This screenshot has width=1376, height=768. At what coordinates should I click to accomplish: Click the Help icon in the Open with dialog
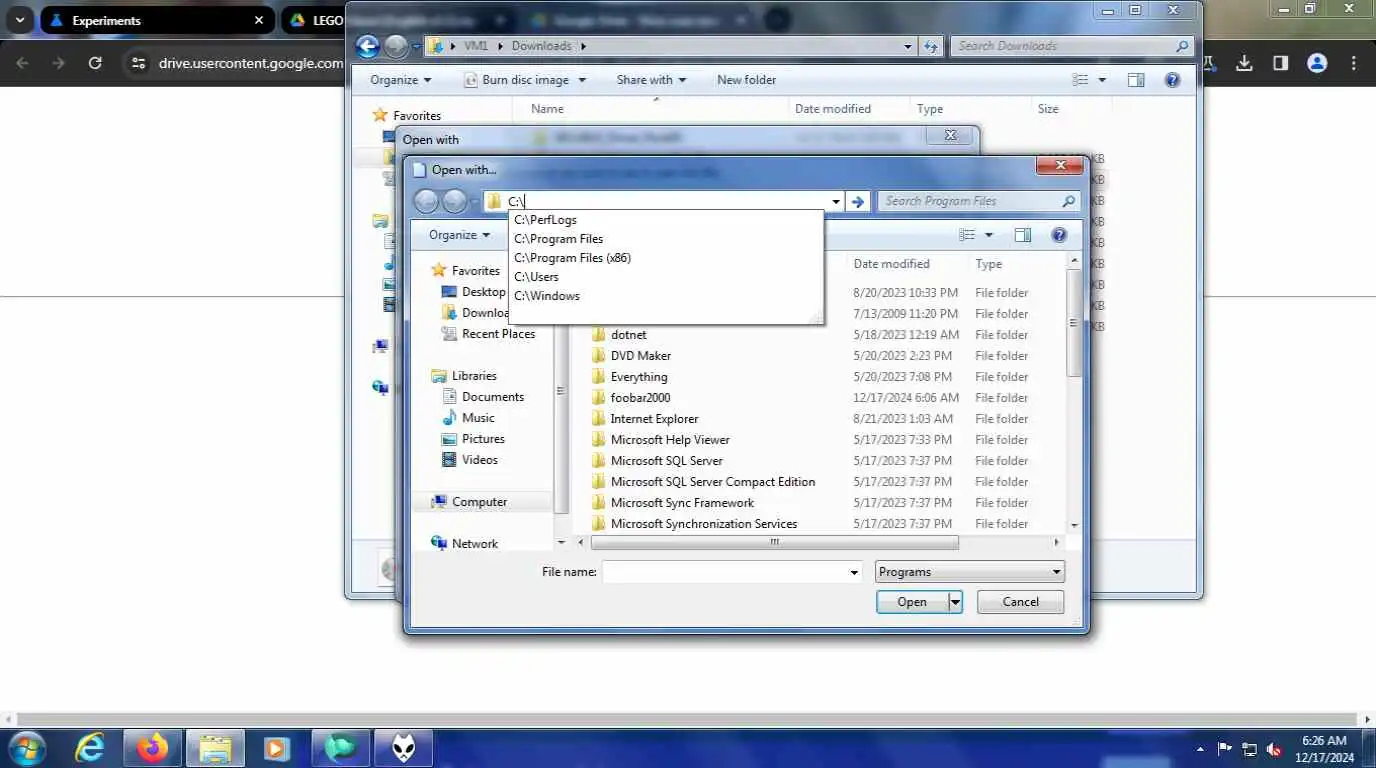[x=1059, y=235]
